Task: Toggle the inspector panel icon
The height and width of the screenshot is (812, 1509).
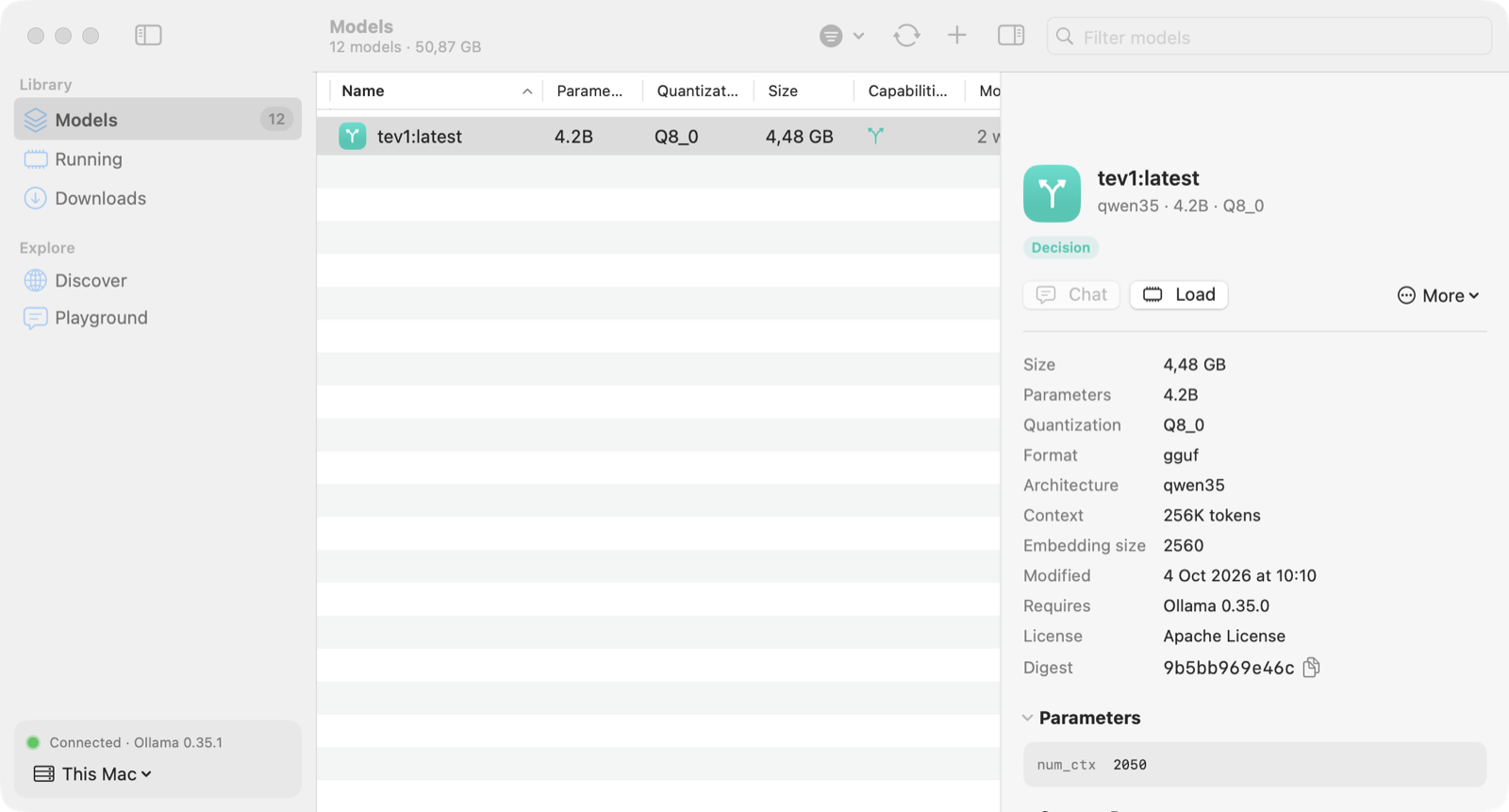Action: point(1011,36)
